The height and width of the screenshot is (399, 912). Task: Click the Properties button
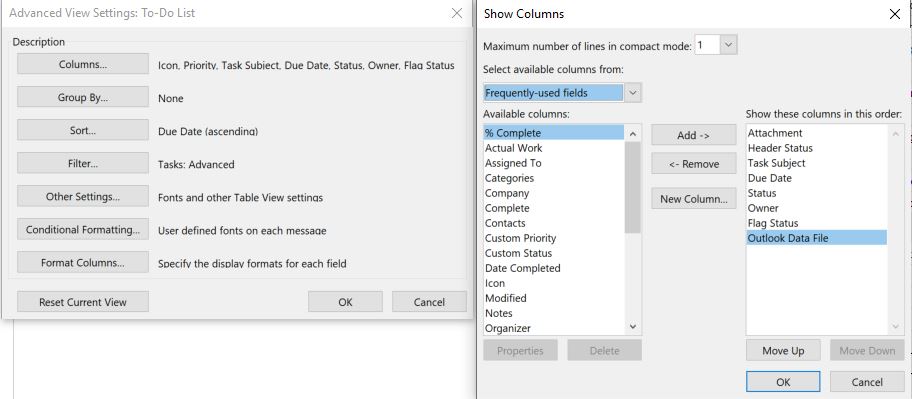[520, 351]
